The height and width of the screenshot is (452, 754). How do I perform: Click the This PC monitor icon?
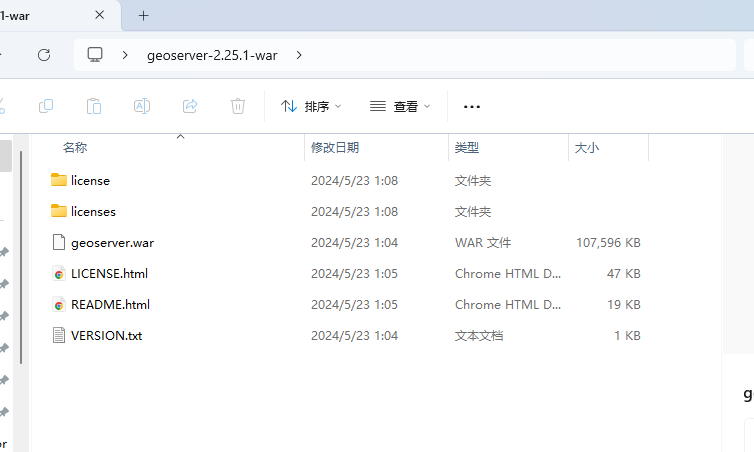click(95, 54)
